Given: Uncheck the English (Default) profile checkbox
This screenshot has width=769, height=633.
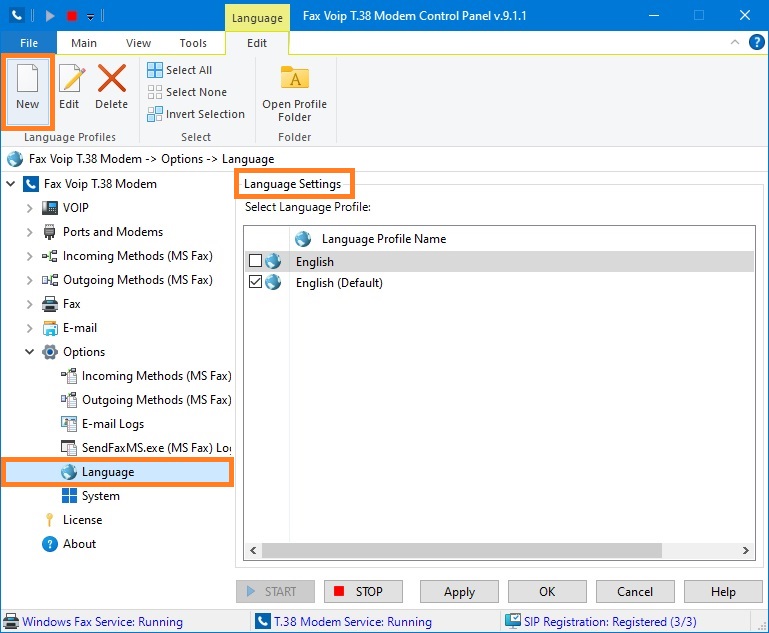Looking at the screenshot, I should tap(256, 282).
